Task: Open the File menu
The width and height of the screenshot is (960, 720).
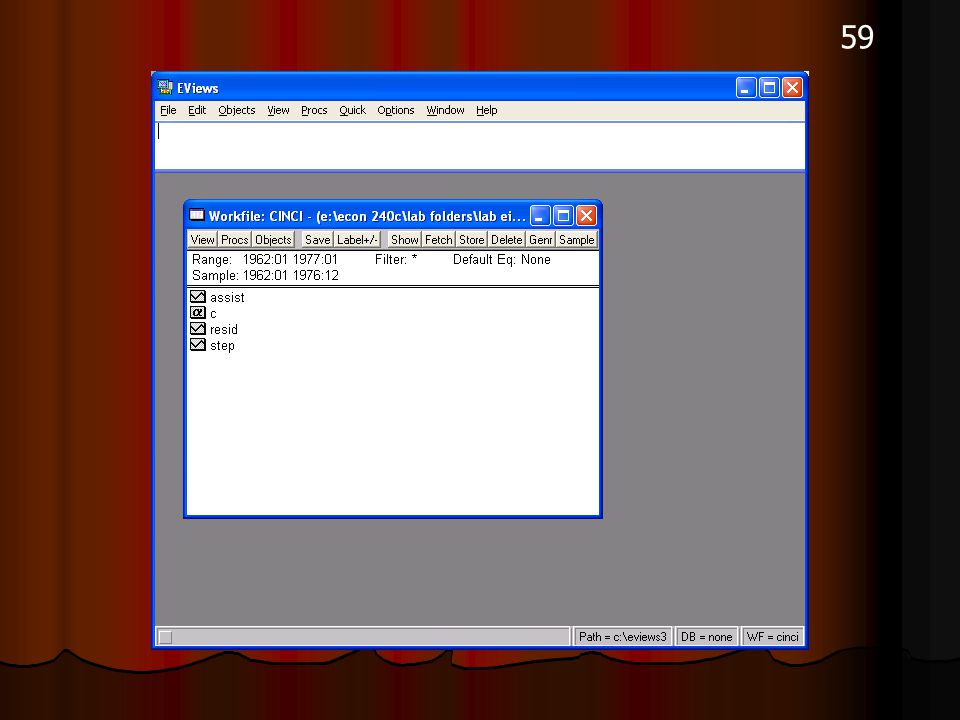Action: [x=168, y=110]
